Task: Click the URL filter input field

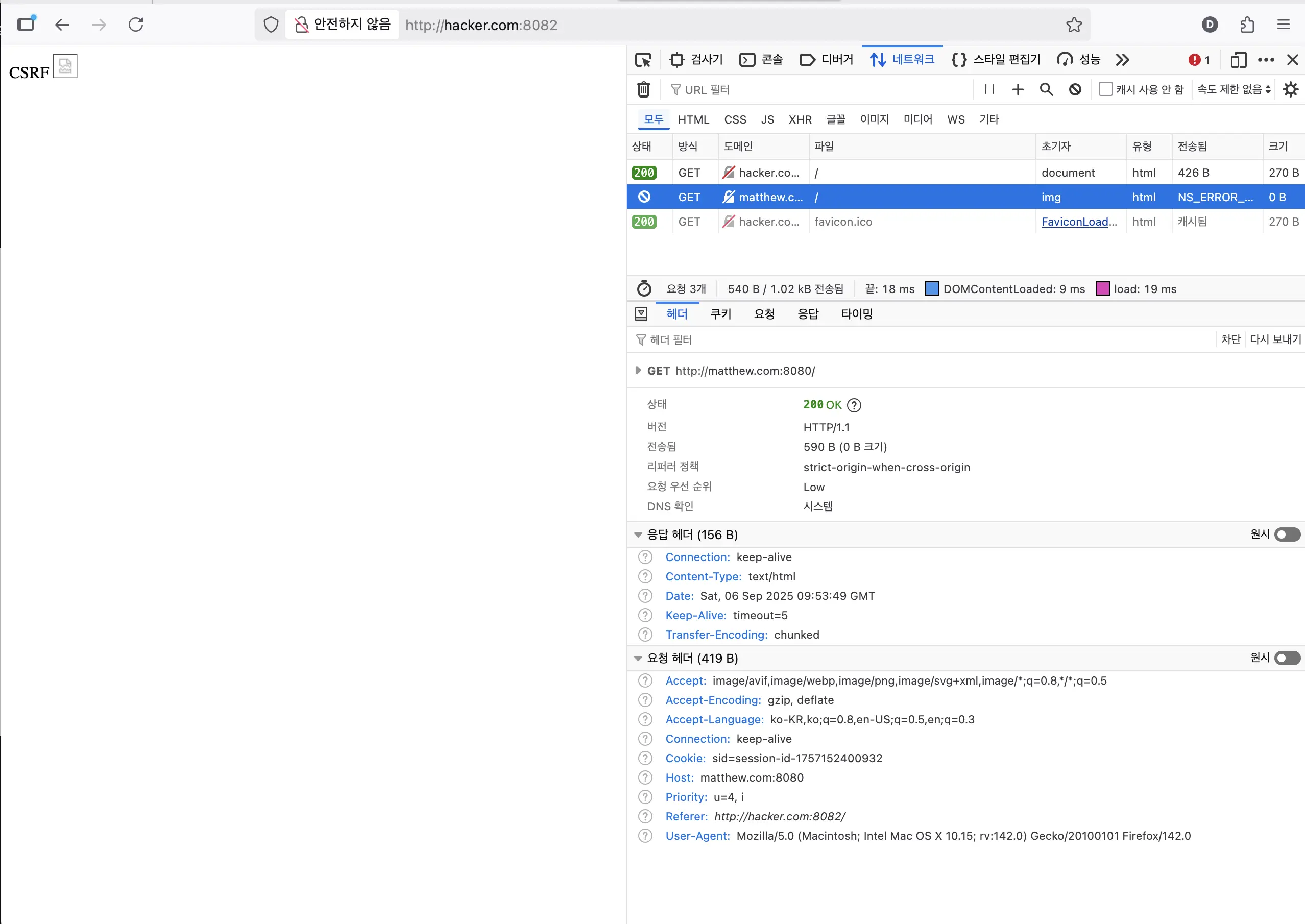Action: 819,89
